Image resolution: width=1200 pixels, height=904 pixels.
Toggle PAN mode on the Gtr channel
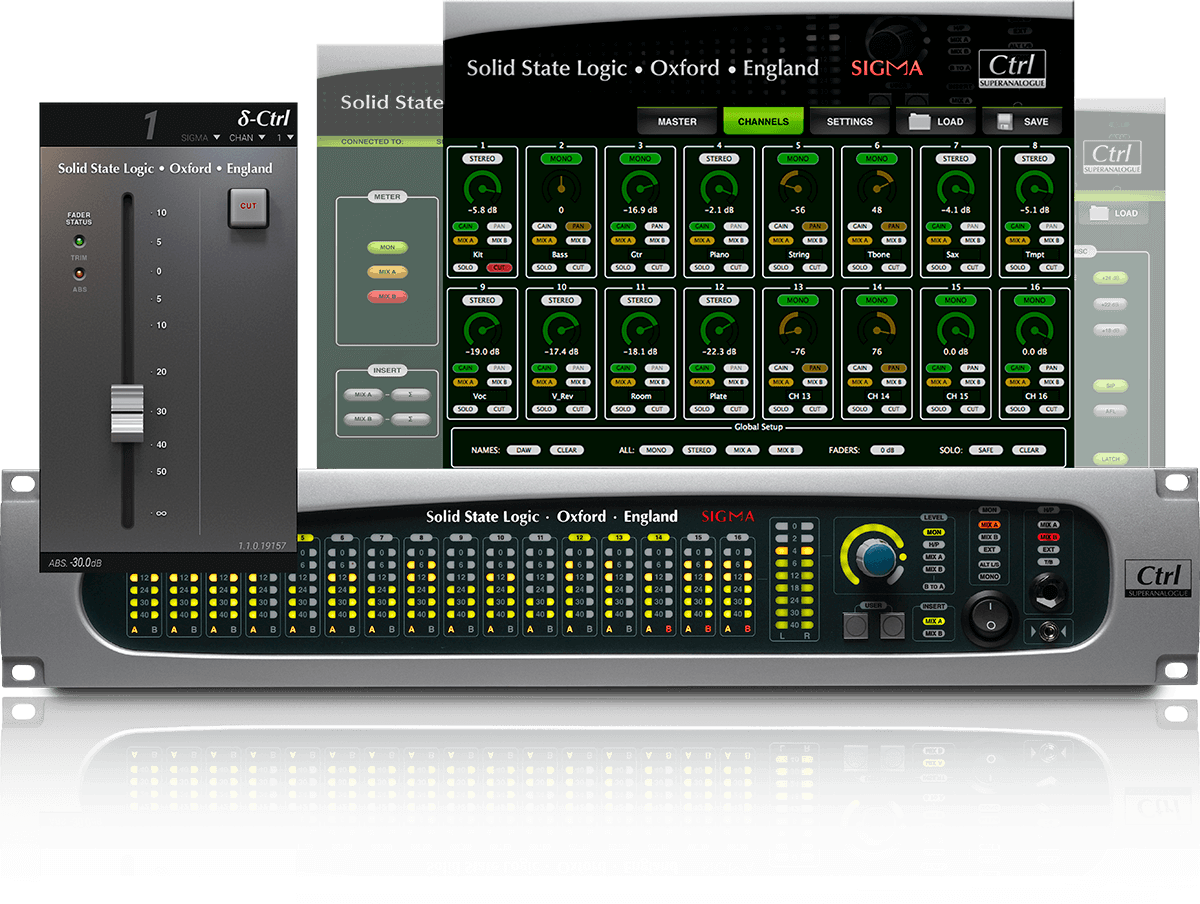(656, 227)
